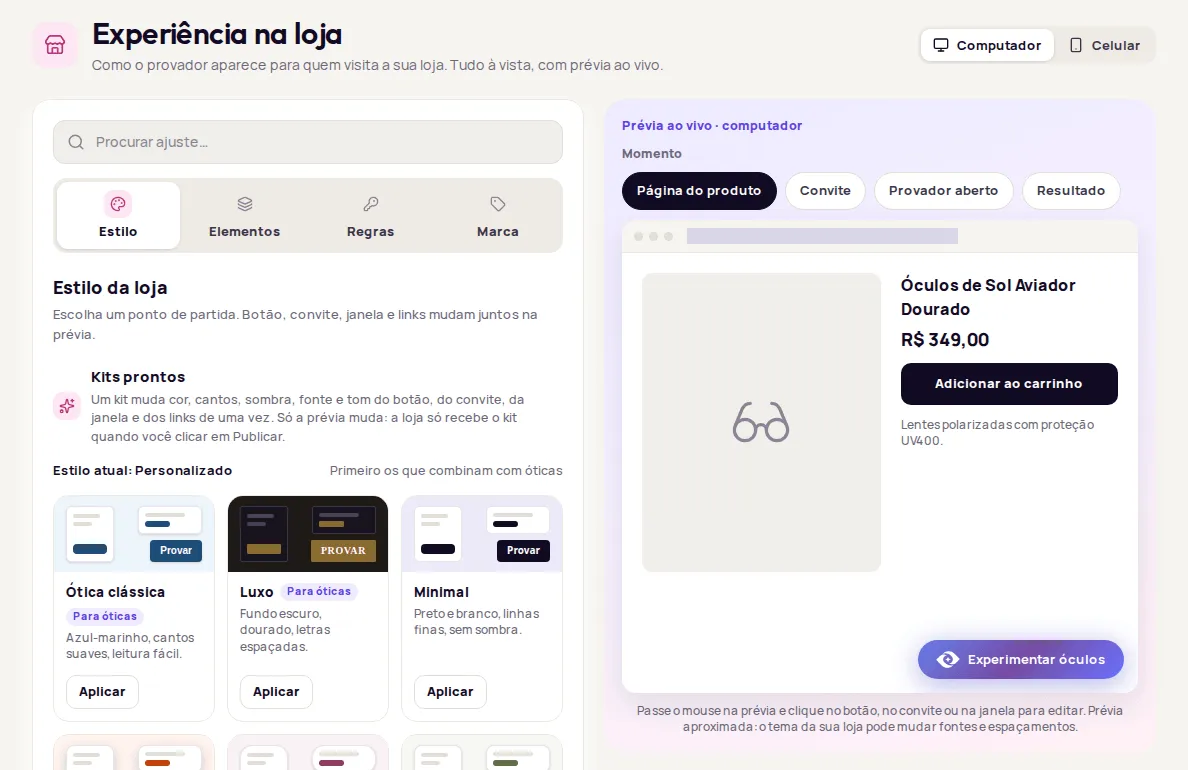Click the preview browser address bar
The image size is (1188, 770).
[x=822, y=236]
